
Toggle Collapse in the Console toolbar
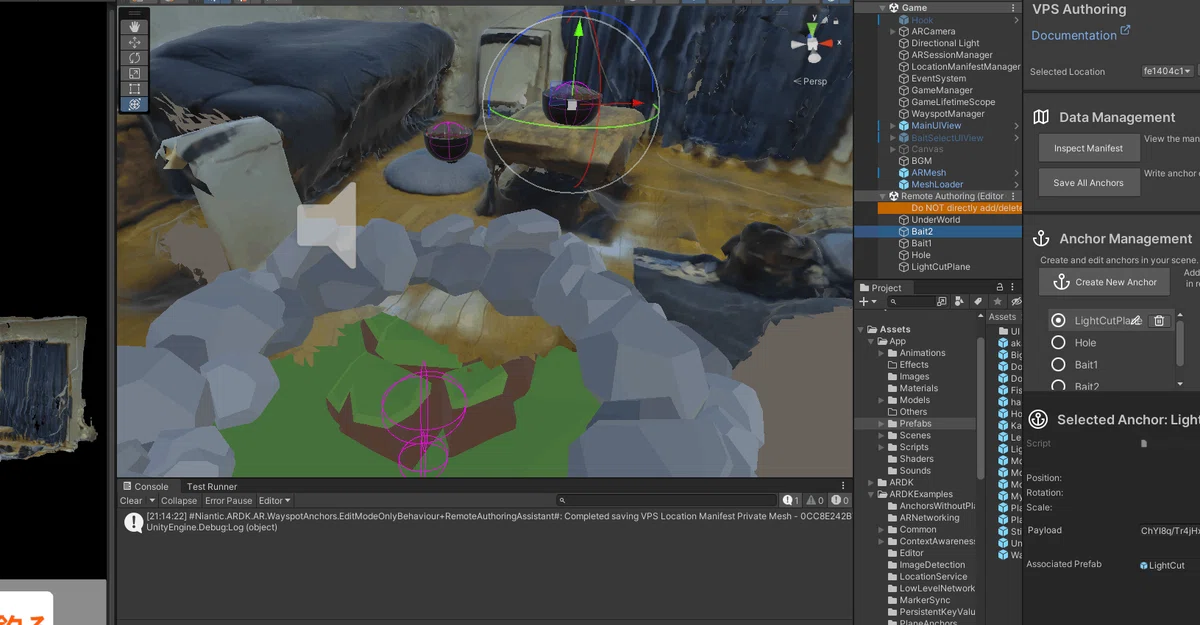tap(179, 500)
